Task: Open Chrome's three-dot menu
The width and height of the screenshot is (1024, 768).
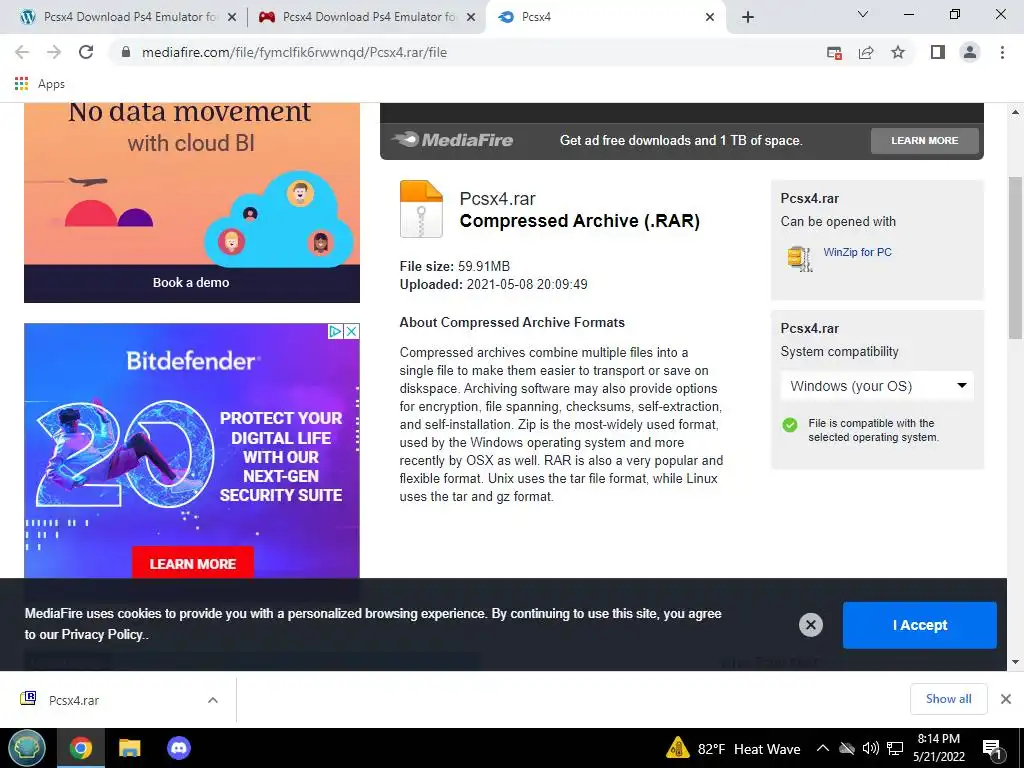Action: [1002, 52]
